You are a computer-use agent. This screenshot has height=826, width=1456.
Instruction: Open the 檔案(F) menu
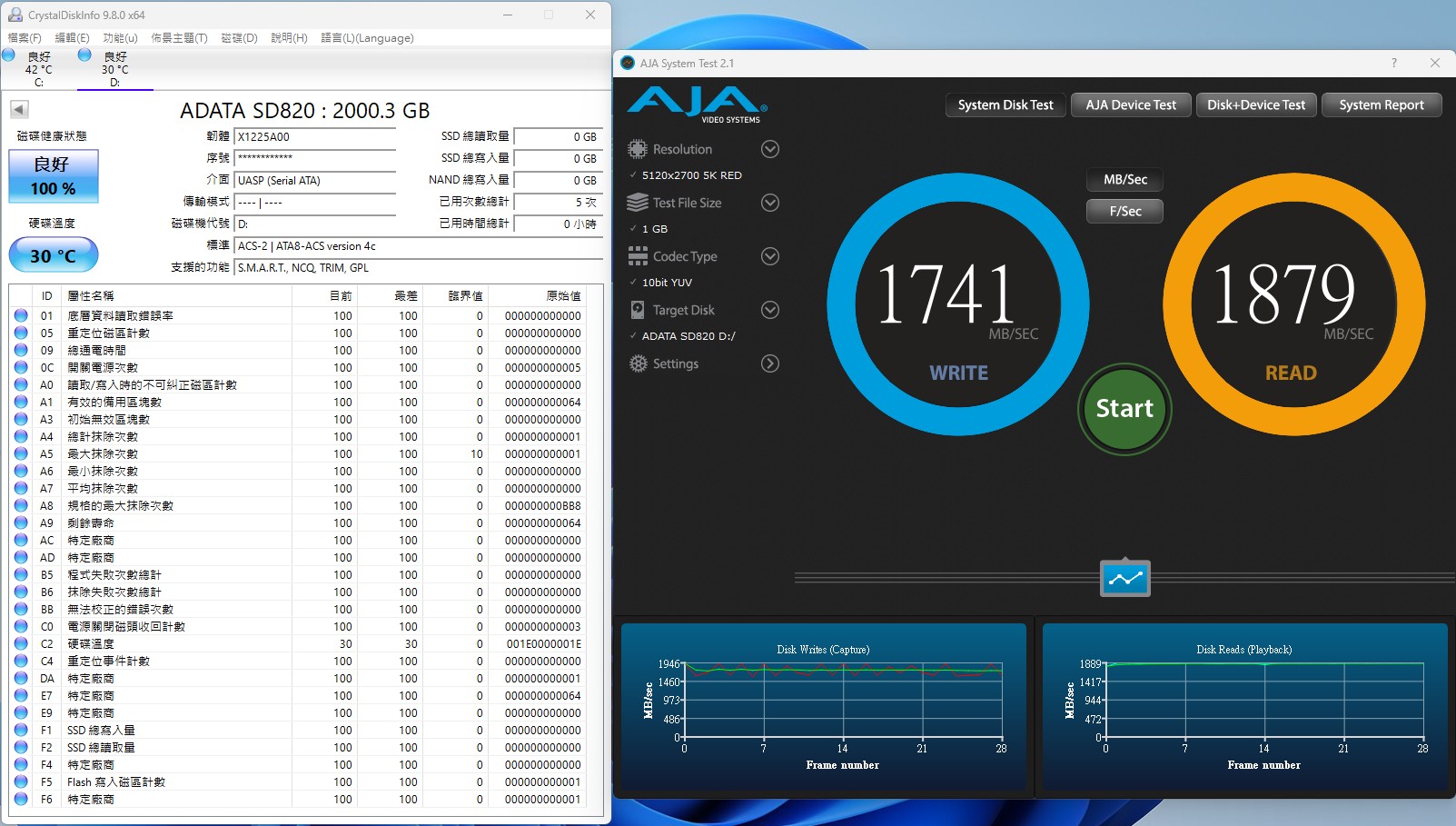tap(25, 38)
